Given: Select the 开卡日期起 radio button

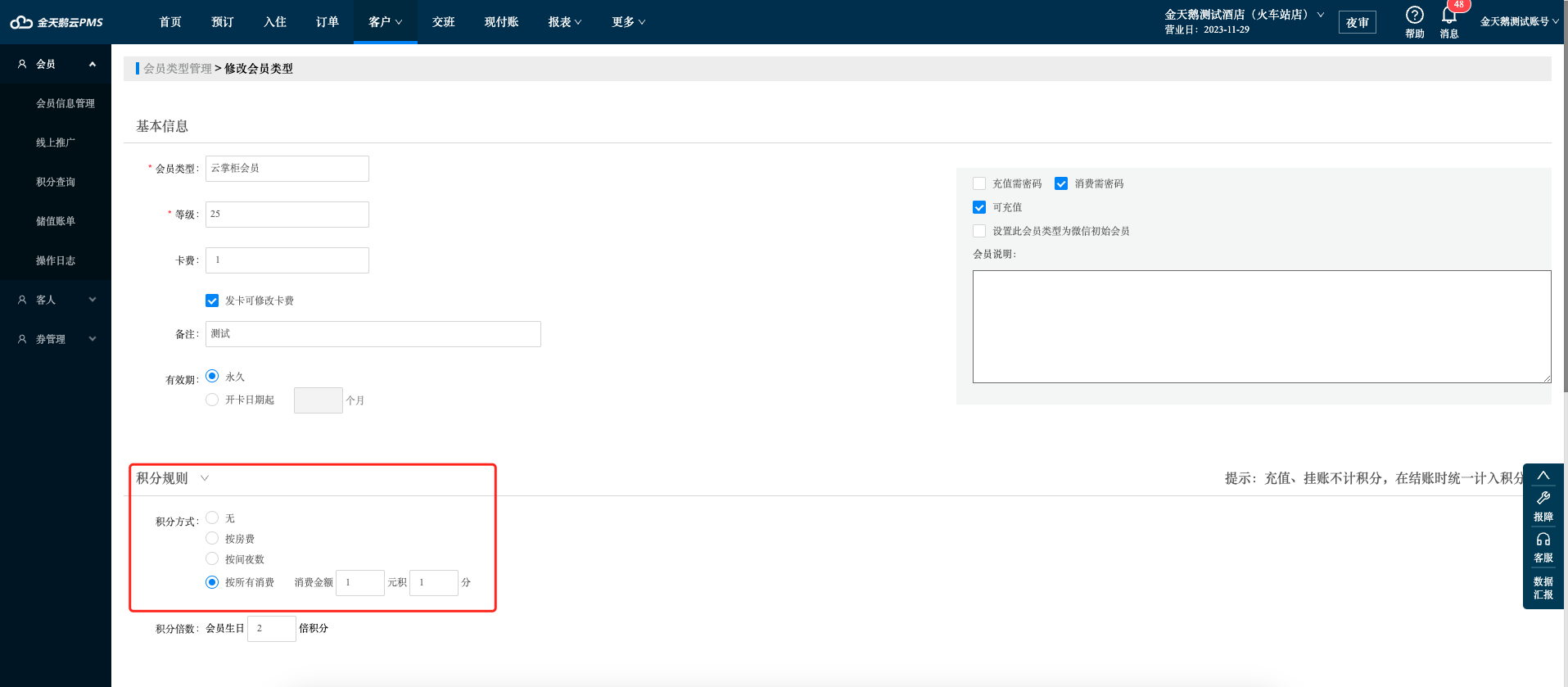Looking at the screenshot, I should click(212, 400).
